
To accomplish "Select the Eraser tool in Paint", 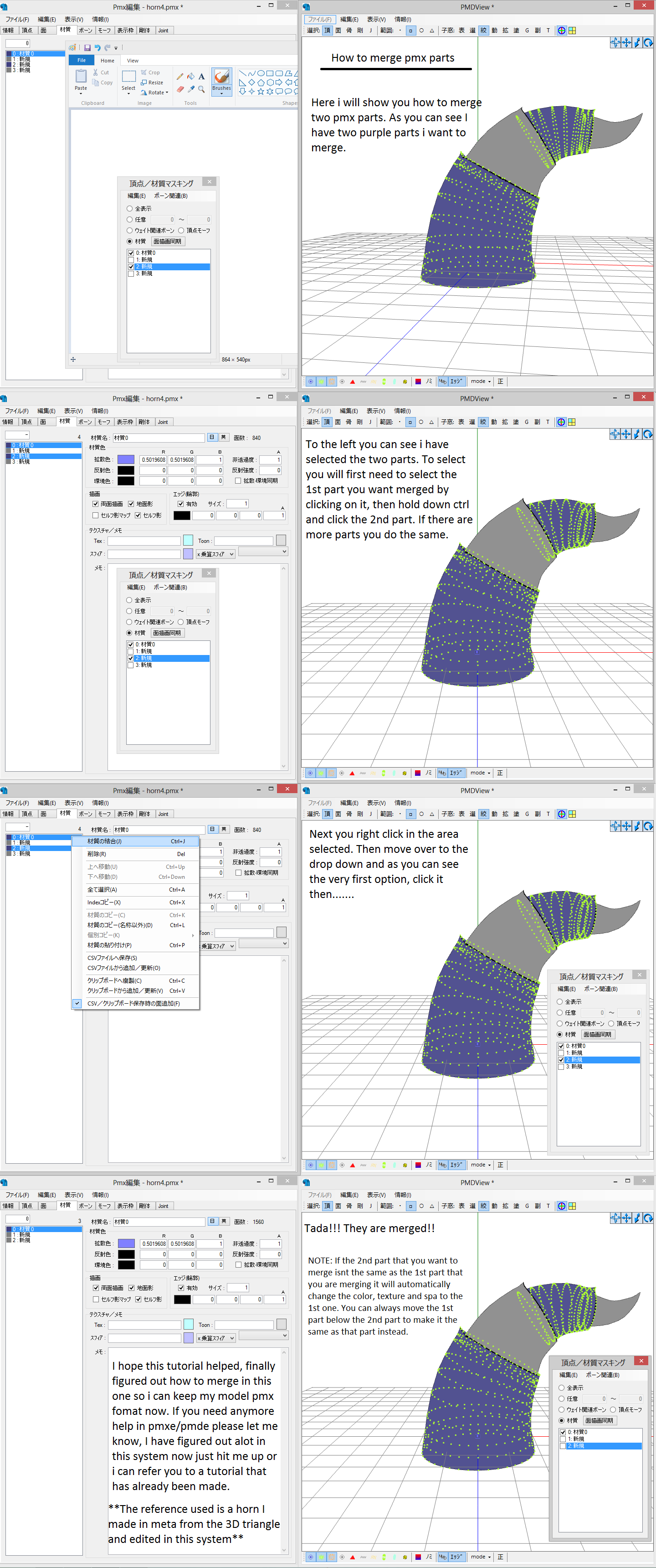I will [180, 89].
